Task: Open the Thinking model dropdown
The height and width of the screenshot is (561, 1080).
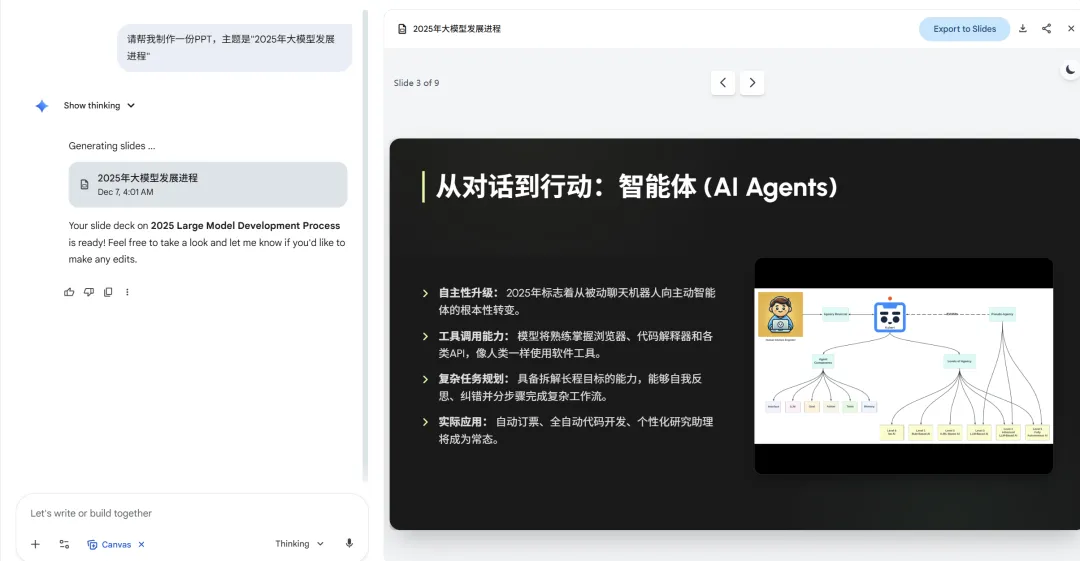Action: click(299, 544)
